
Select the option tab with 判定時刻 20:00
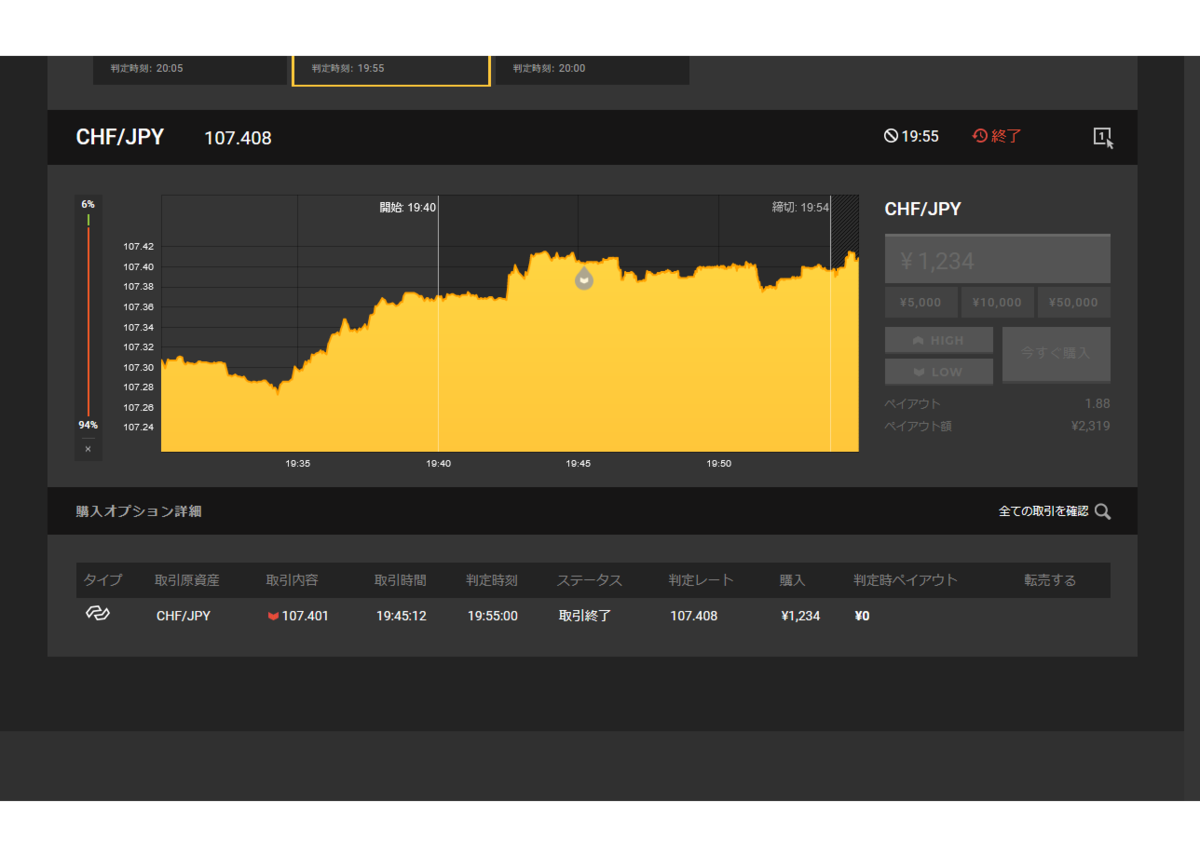[592, 70]
